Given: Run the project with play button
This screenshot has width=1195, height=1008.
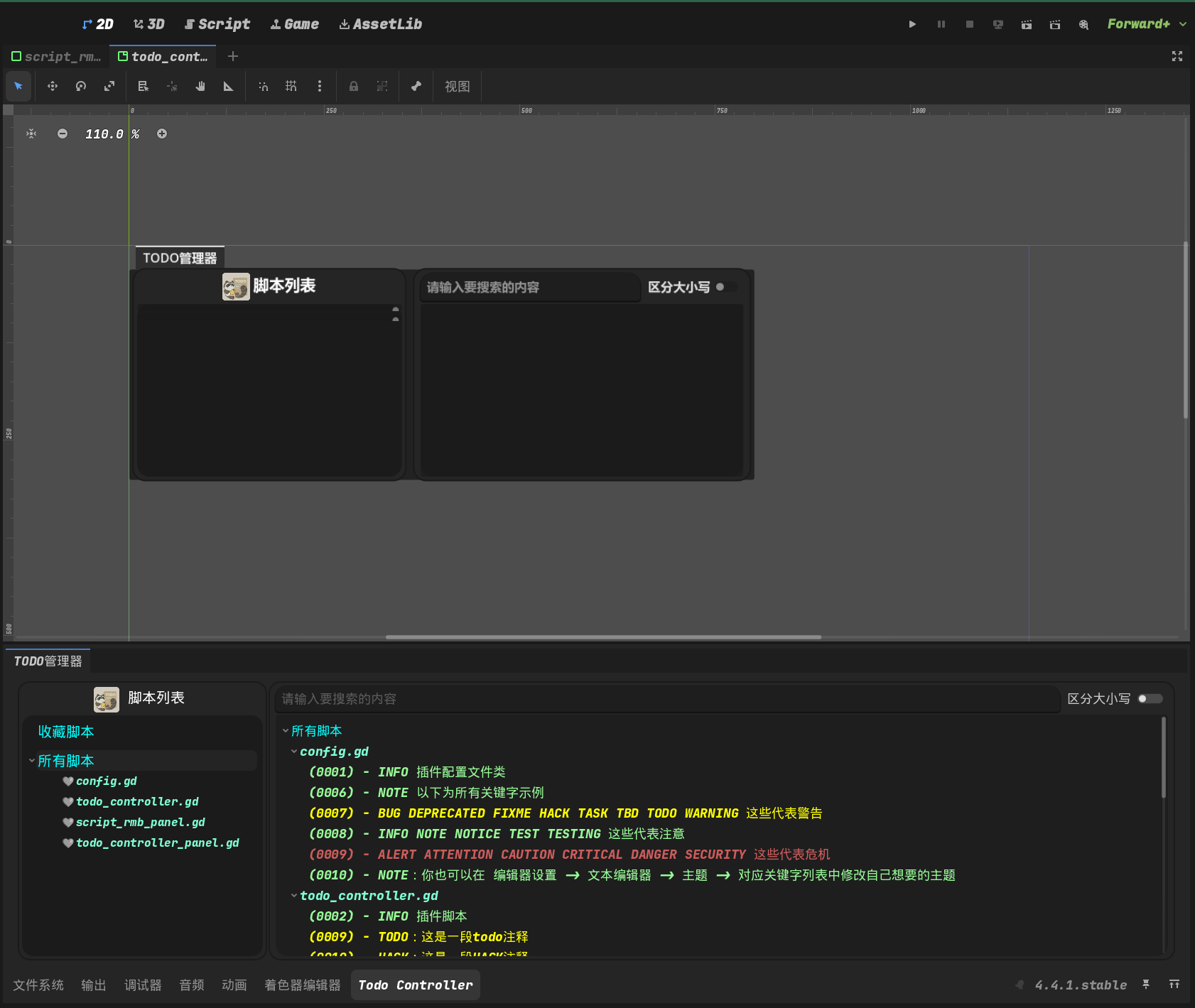Looking at the screenshot, I should coord(912,24).
